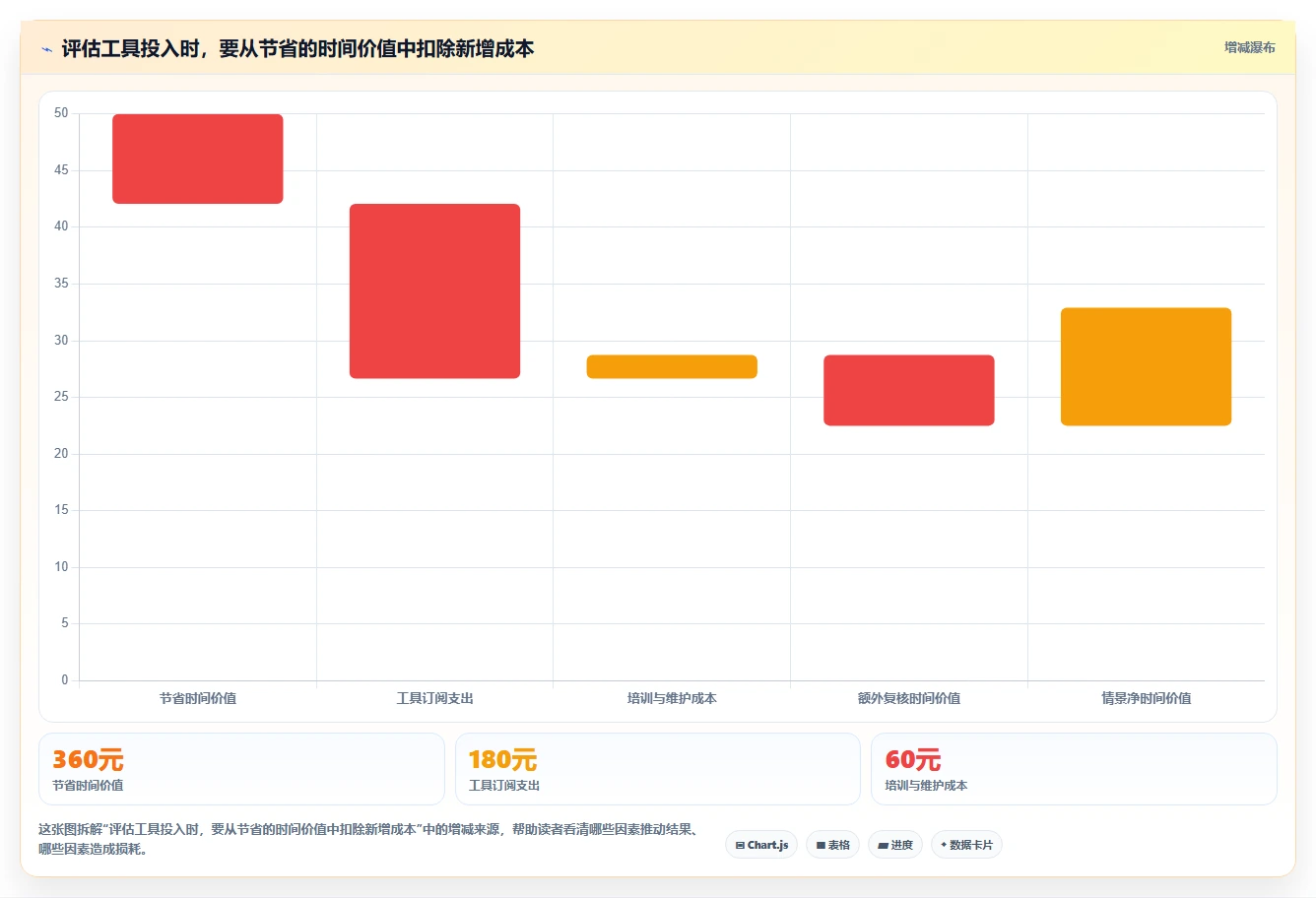Click the 60元 value text

click(913, 759)
